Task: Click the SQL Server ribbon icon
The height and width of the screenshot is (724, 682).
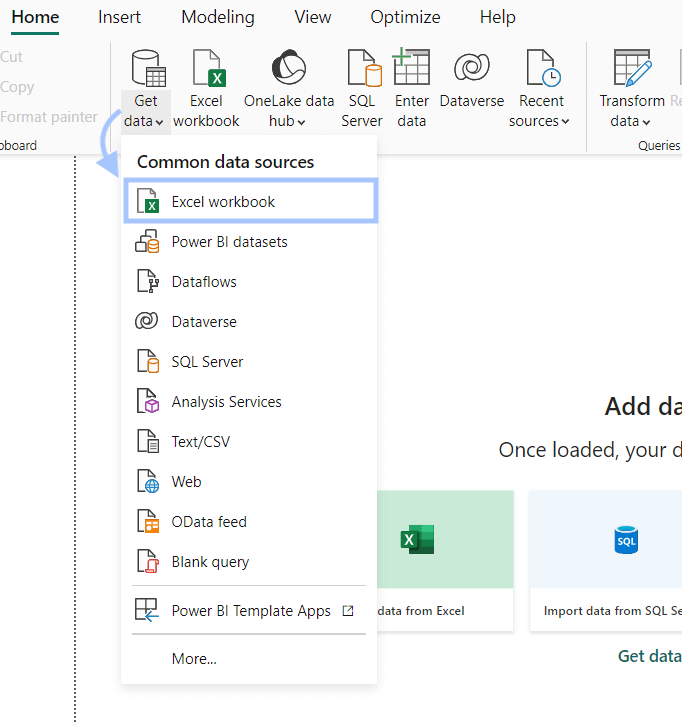Action: point(364,68)
